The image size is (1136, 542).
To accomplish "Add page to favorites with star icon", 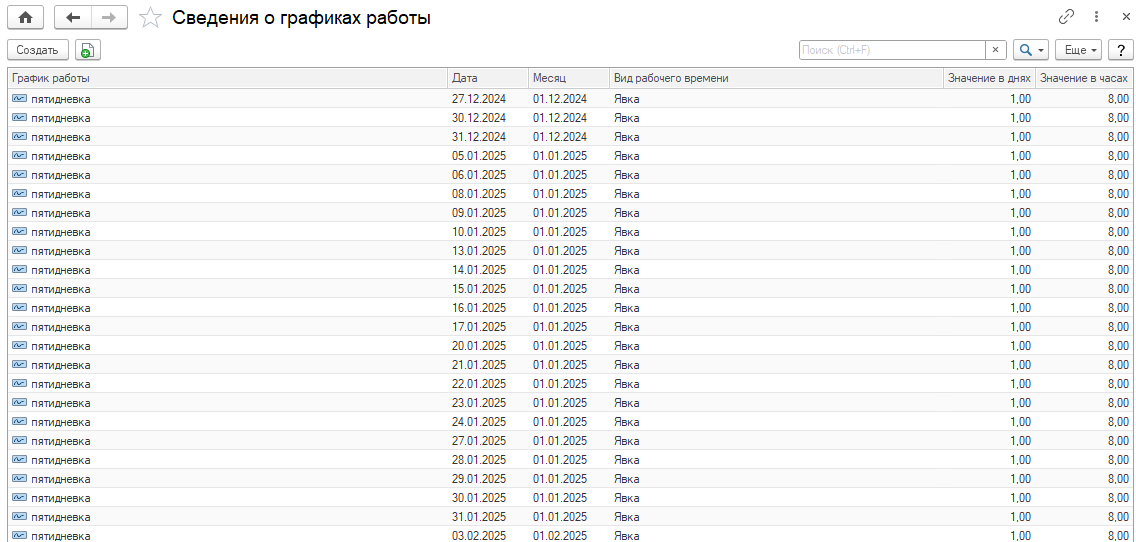I will click(151, 18).
